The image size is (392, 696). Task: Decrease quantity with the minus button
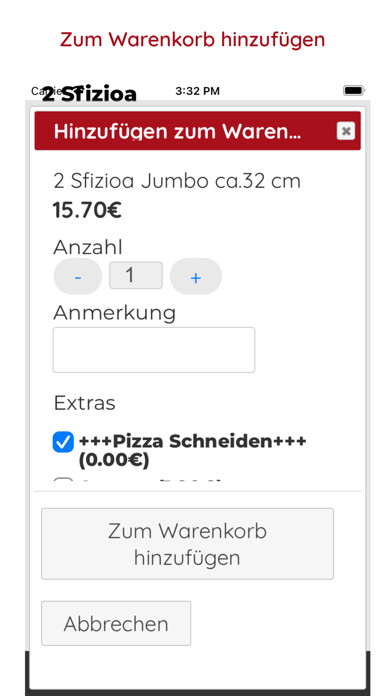(x=78, y=277)
